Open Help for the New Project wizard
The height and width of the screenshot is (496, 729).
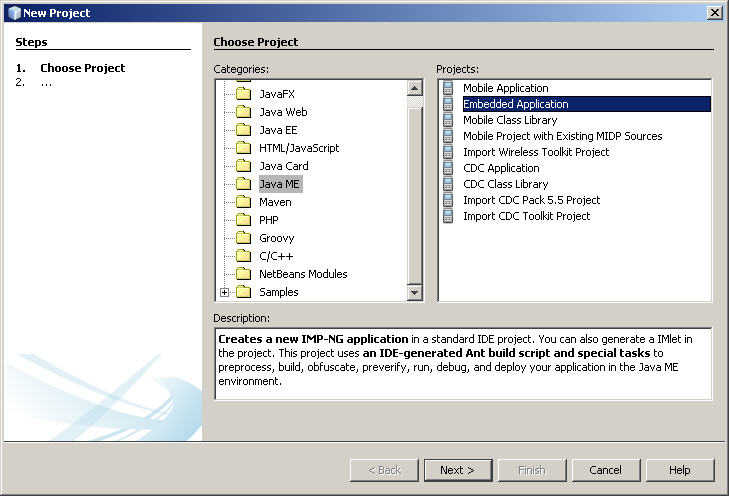point(680,470)
